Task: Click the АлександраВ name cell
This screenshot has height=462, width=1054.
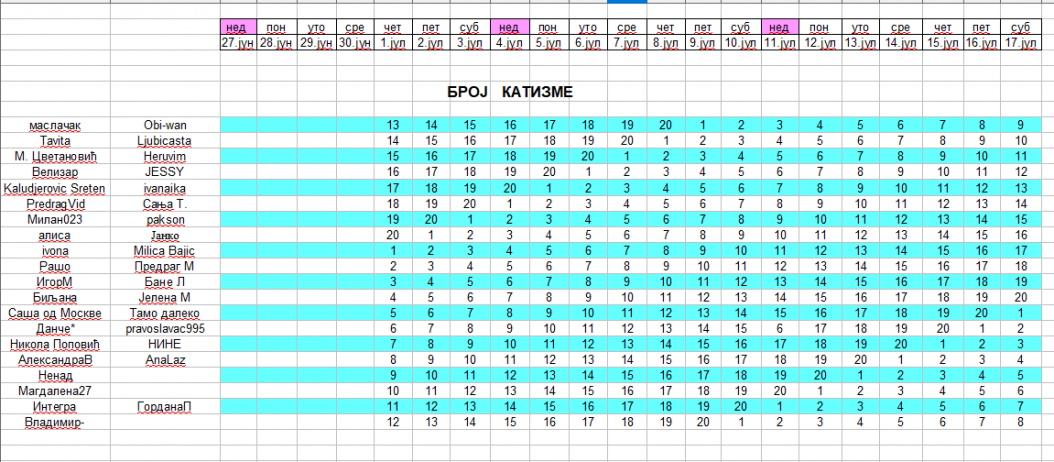Action: coord(55,360)
